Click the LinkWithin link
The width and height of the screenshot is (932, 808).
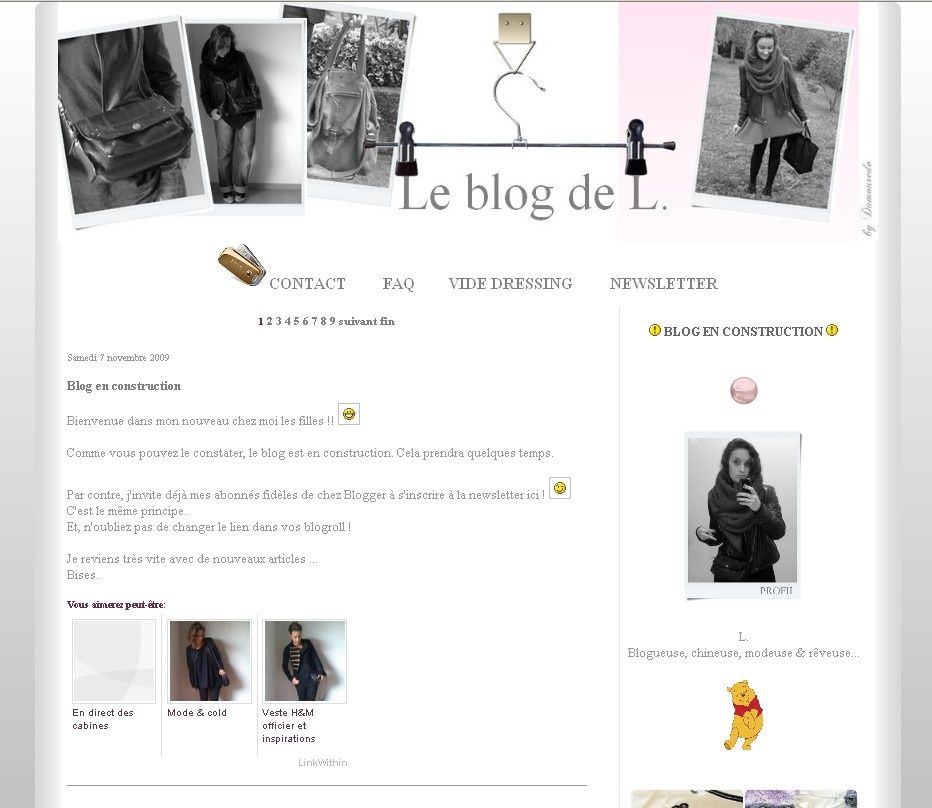[x=323, y=762]
